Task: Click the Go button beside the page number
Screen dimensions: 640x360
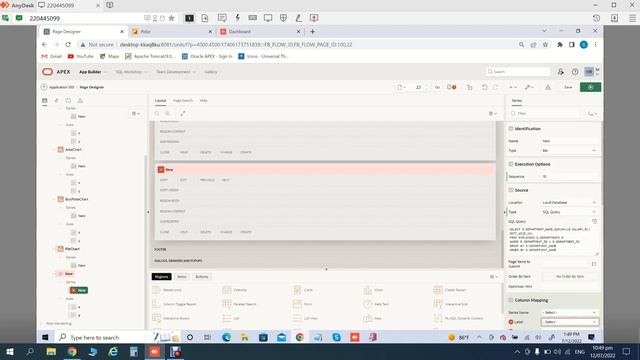Action: (437, 87)
